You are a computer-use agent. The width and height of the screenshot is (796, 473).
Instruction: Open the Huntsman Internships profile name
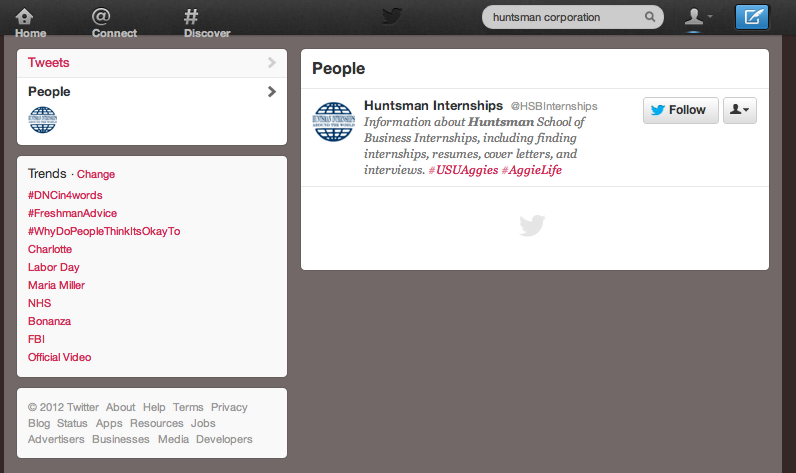(x=433, y=106)
